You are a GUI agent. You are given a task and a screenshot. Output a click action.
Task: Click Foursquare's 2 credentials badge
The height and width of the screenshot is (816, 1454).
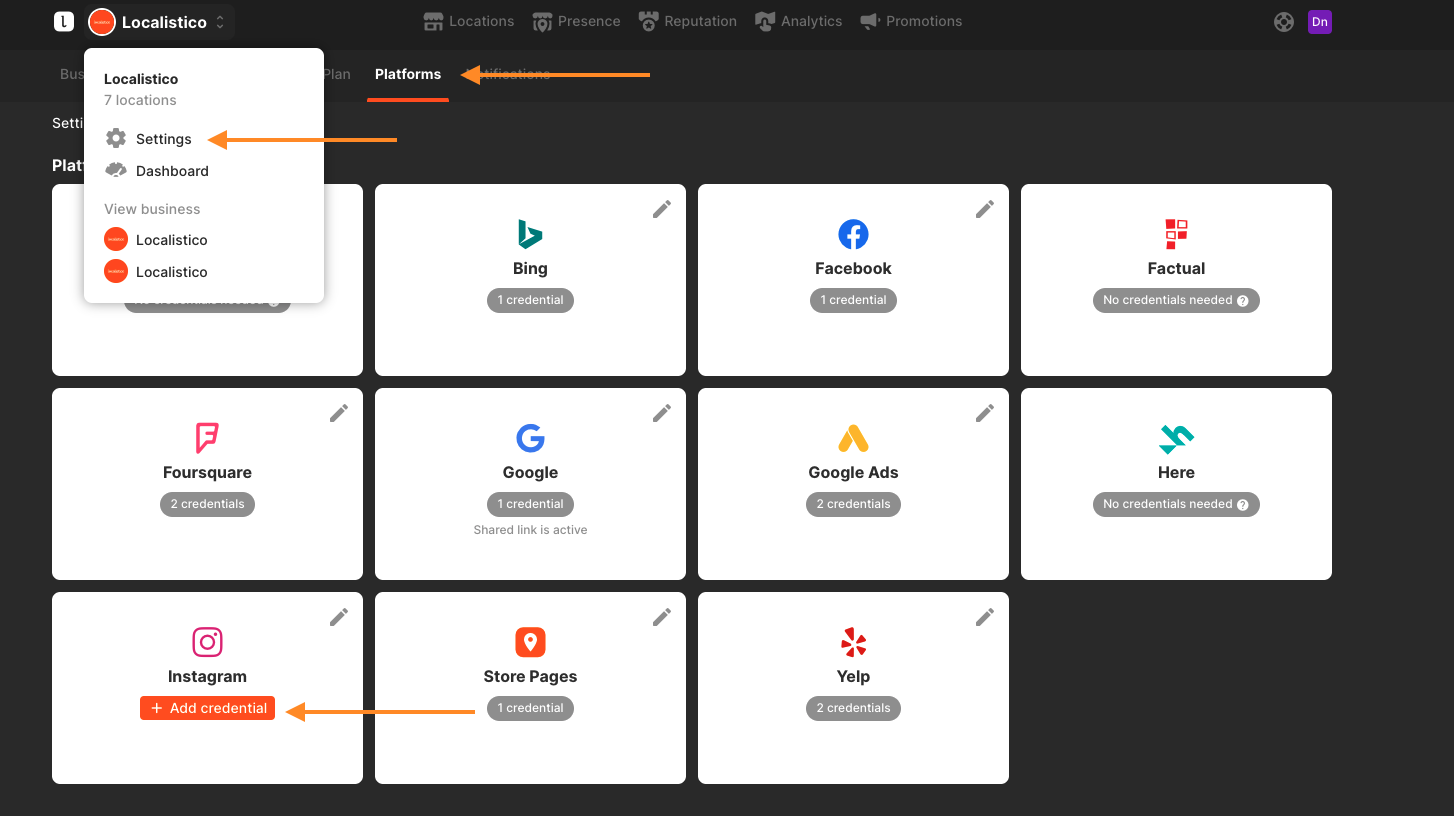207,504
